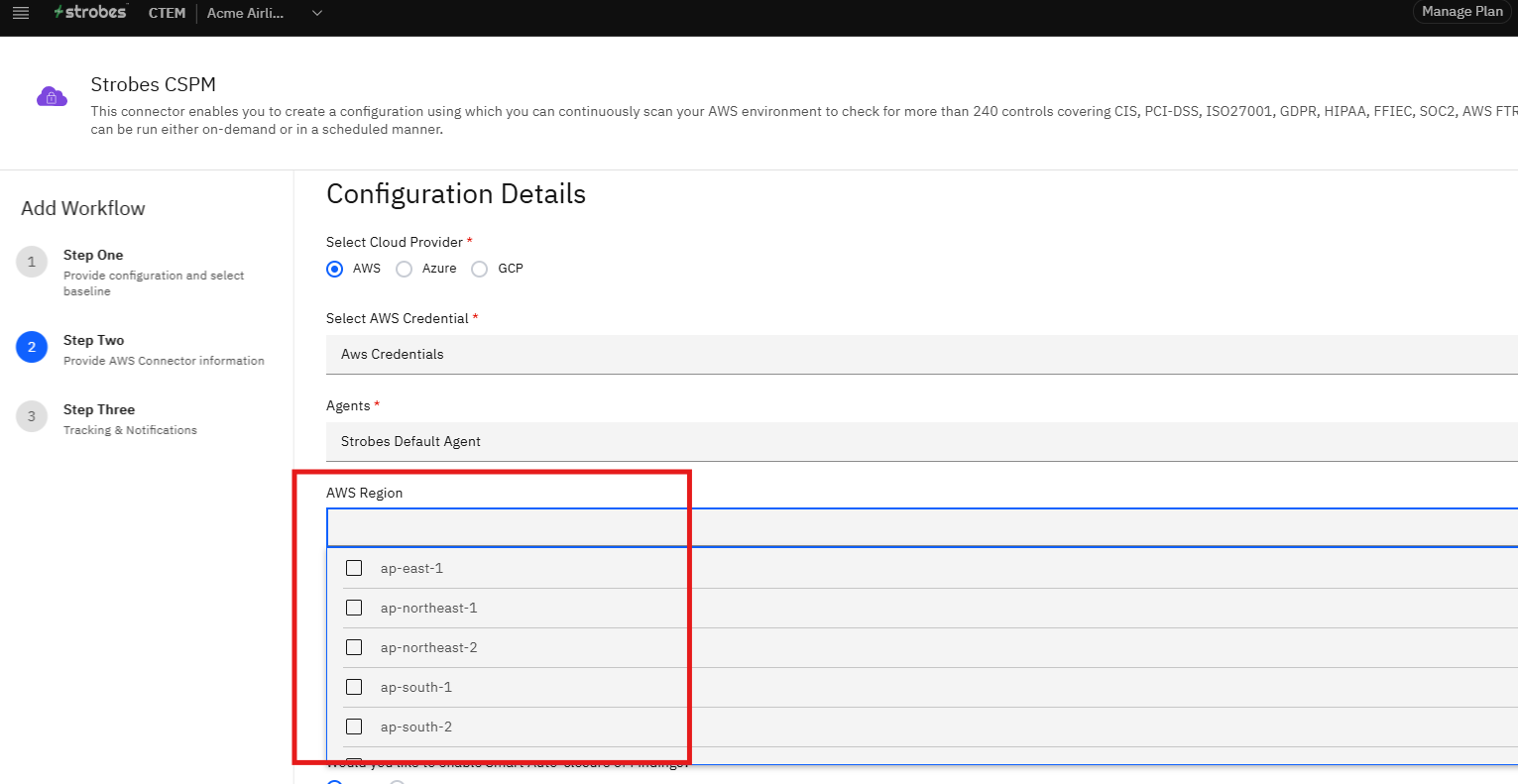
Task: Check the ap-east-1 region checkbox
Action: [354, 568]
